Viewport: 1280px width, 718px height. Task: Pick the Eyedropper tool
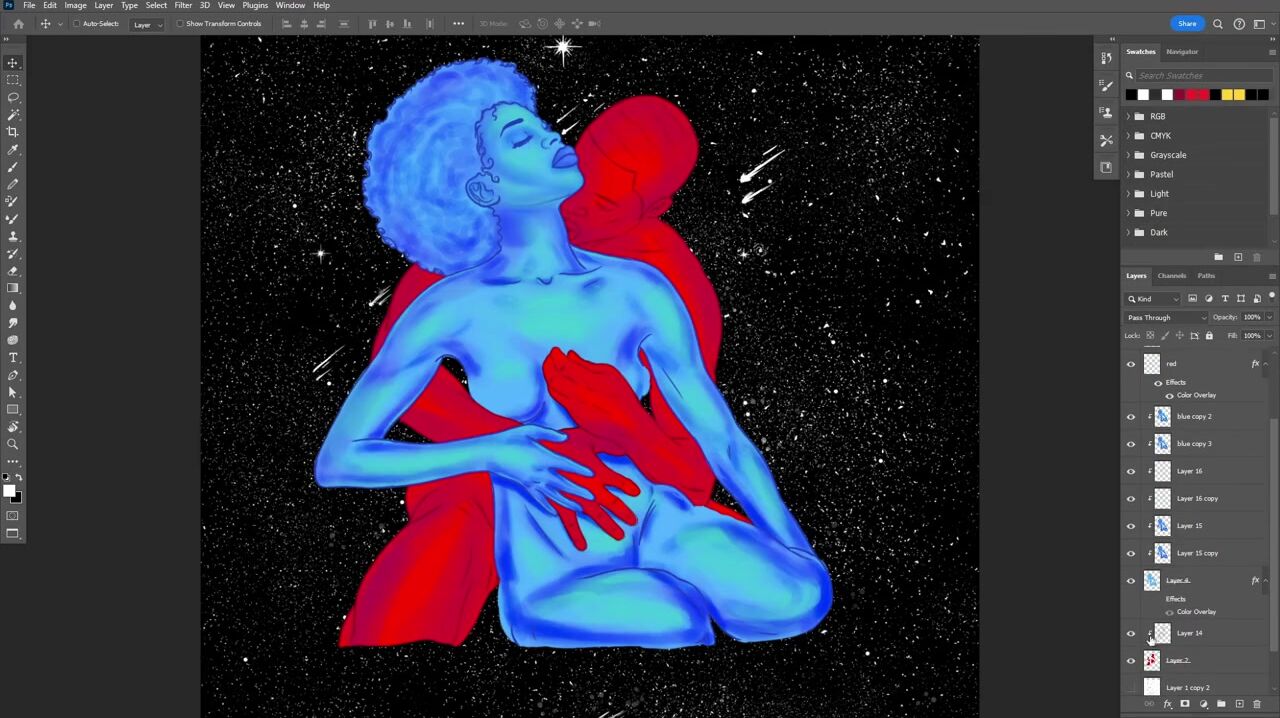pos(13,150)
